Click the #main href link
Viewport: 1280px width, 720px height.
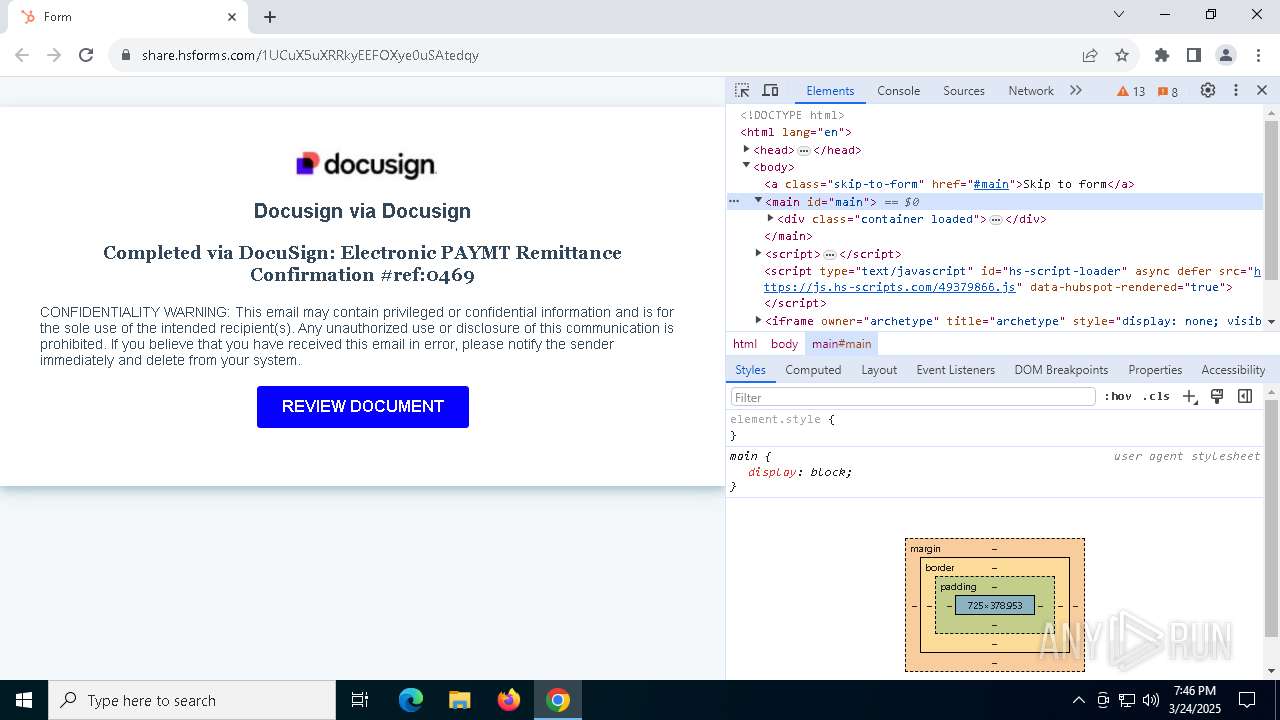tap(991, 184)
